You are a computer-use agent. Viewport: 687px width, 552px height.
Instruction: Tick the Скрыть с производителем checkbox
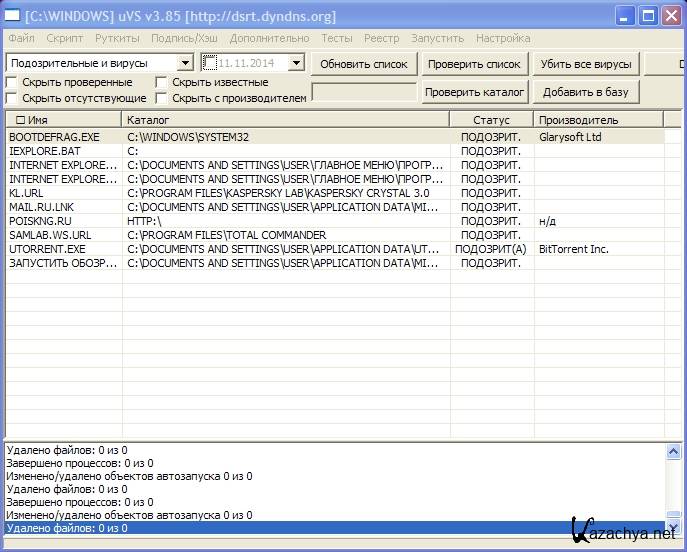click(162, 98)
